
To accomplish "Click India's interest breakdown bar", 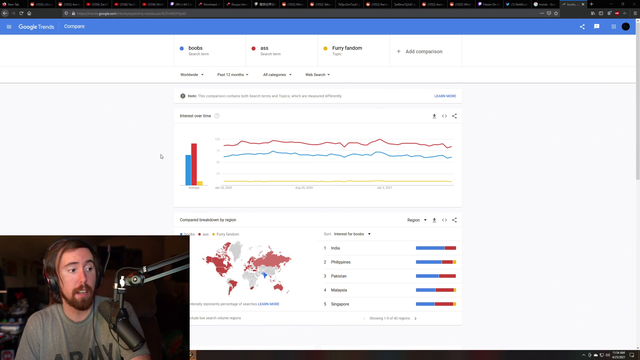I will click(x=436, y=248).
